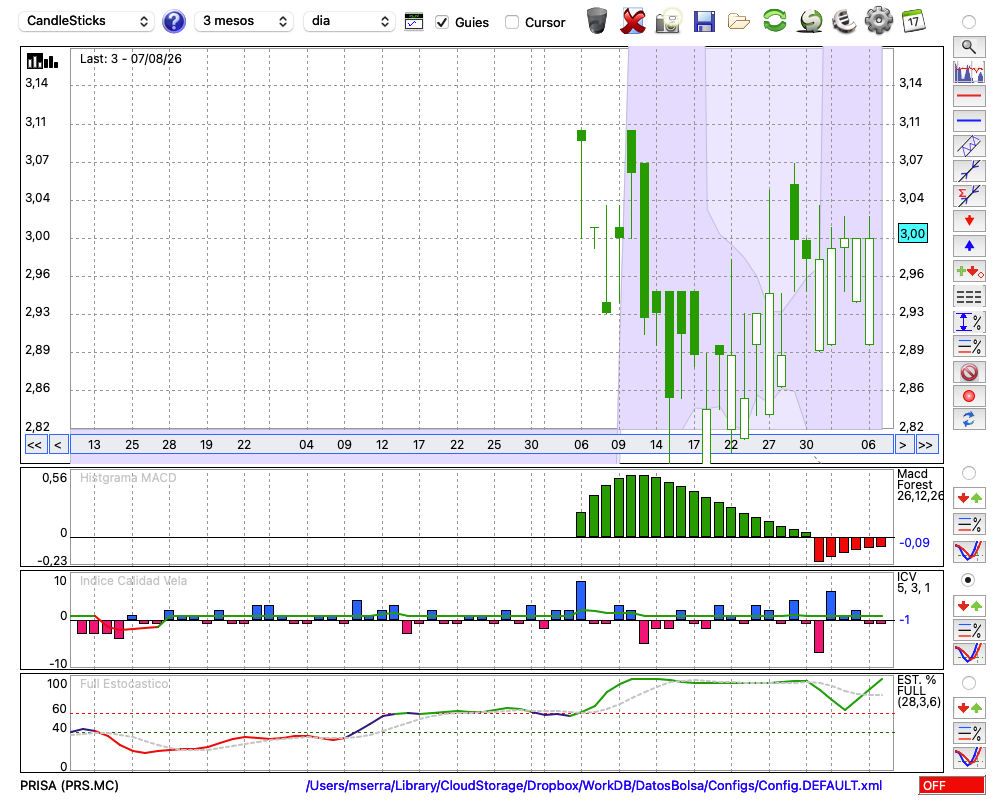The image size is (1000, 800).
Task: Select the Full Estocastico panel radio button
Action: coord(969,683)
